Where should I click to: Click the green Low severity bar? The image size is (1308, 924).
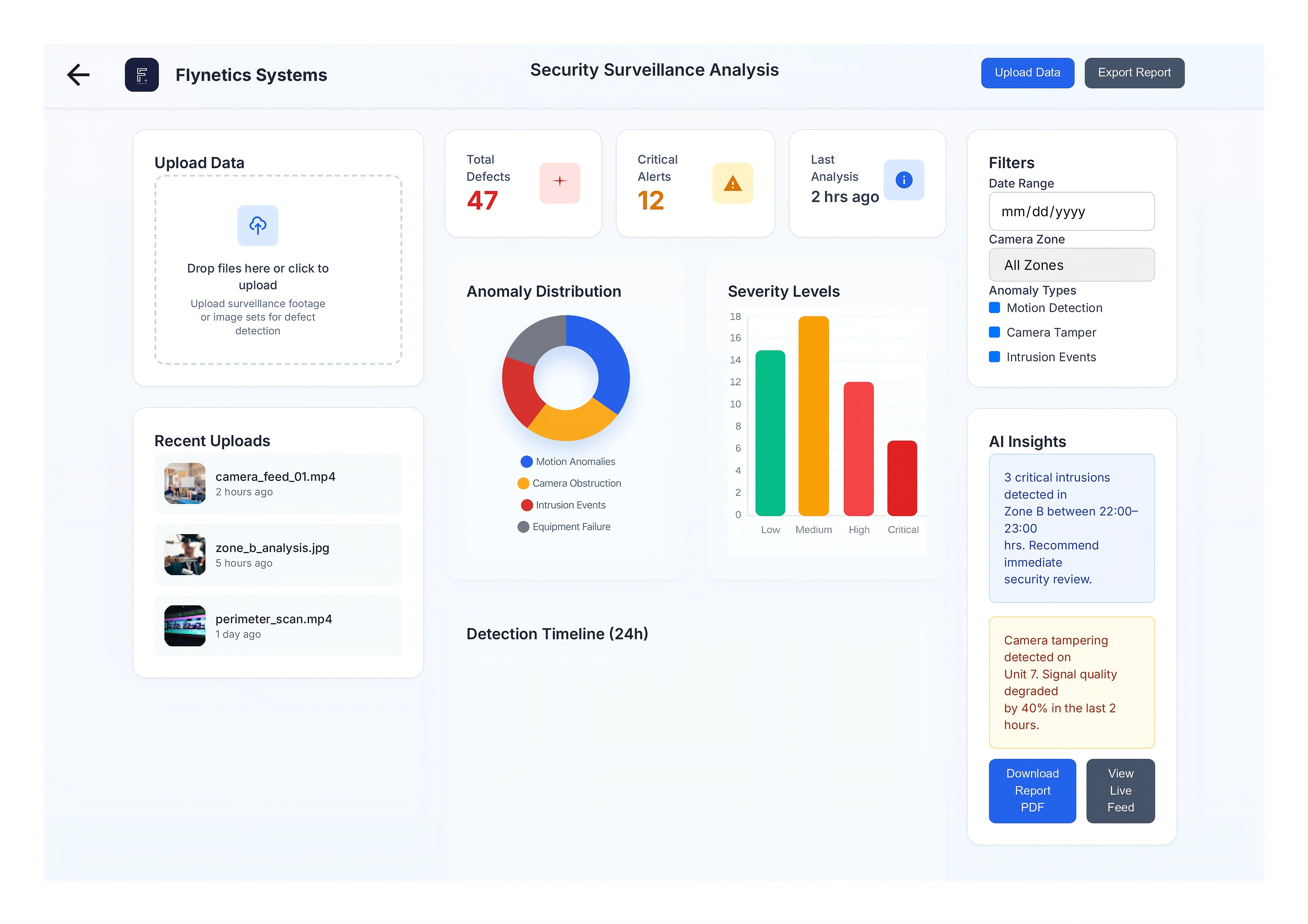[770, 433]
